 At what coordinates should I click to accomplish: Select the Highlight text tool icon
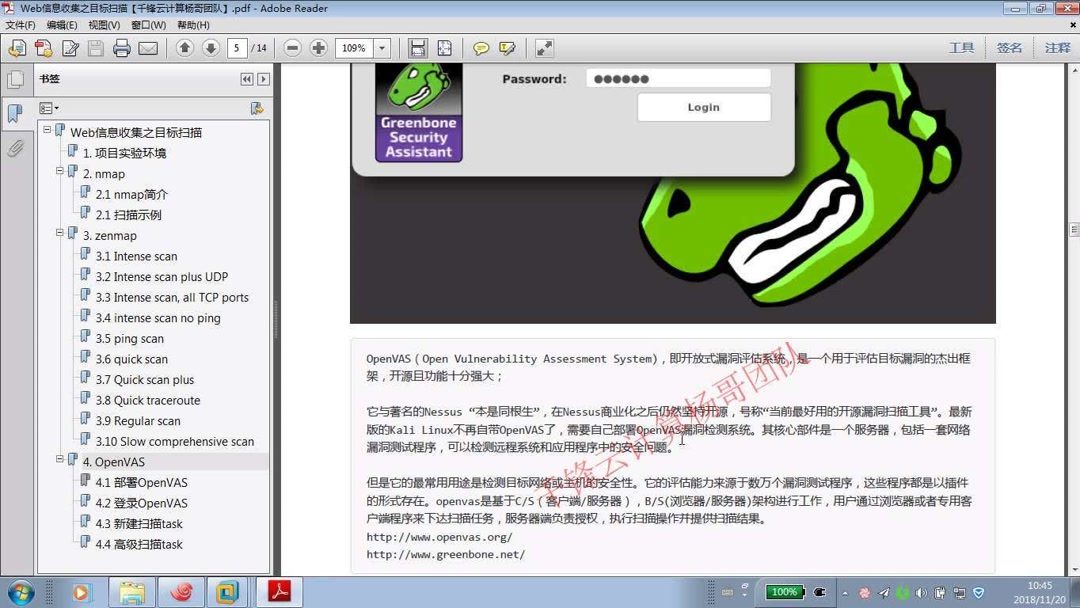[x=508, y=47]
